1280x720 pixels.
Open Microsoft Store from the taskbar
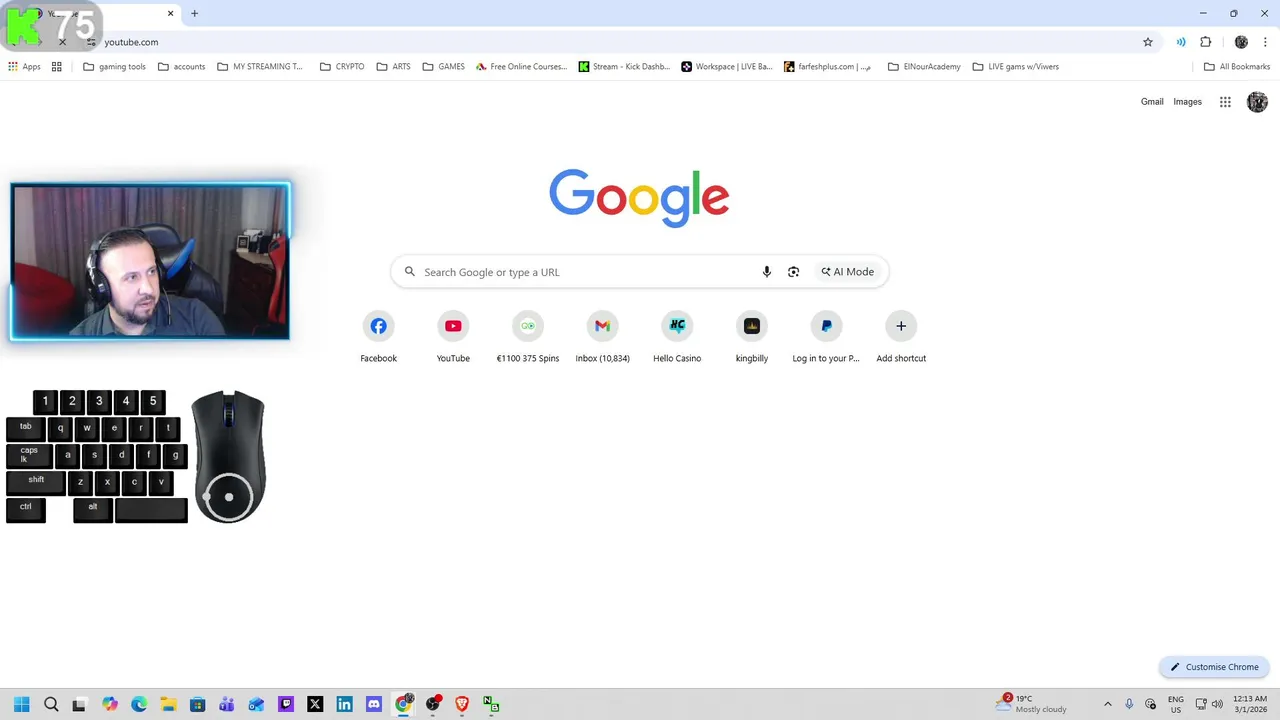198,704
